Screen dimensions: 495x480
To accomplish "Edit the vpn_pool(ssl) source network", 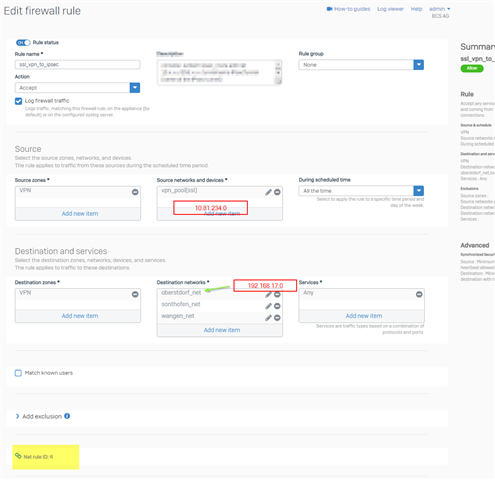I will pyautogui.click(x=268, y=192).
